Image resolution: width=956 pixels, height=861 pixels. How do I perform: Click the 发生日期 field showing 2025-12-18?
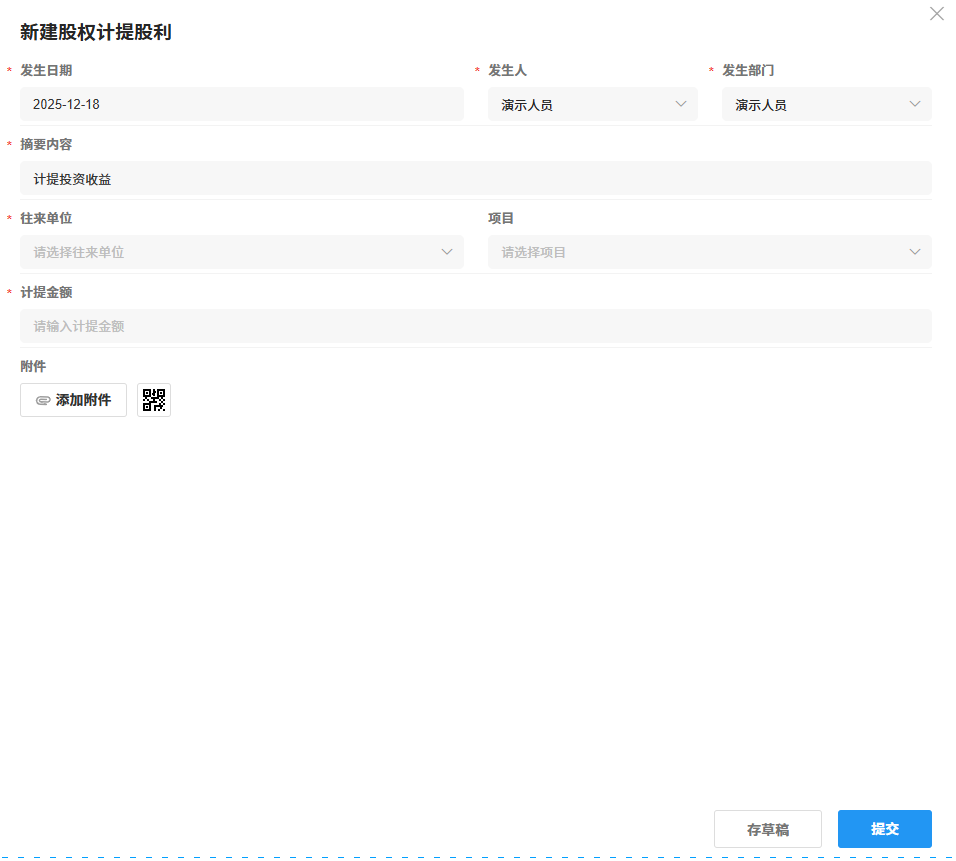coord(241,104)
